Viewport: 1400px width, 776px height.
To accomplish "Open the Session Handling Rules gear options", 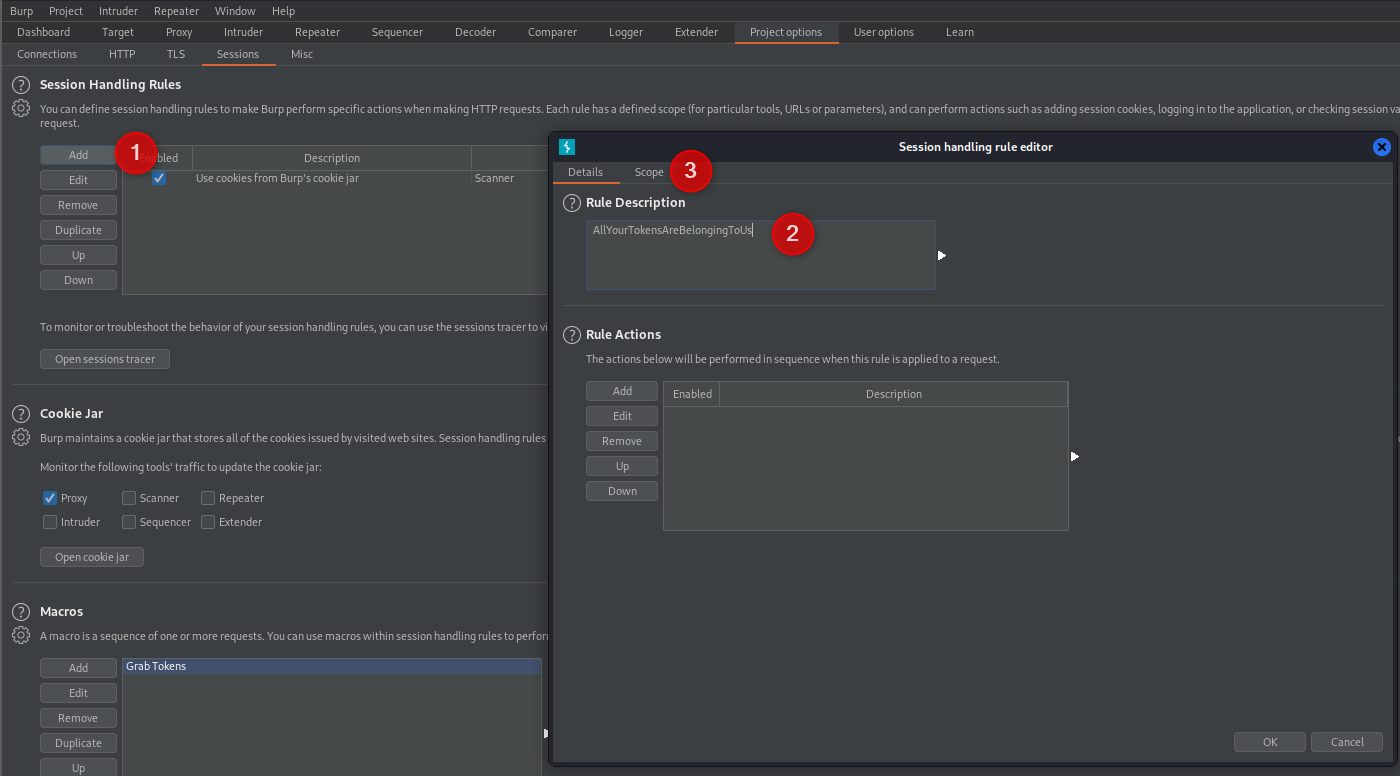I will click(20, 108).
